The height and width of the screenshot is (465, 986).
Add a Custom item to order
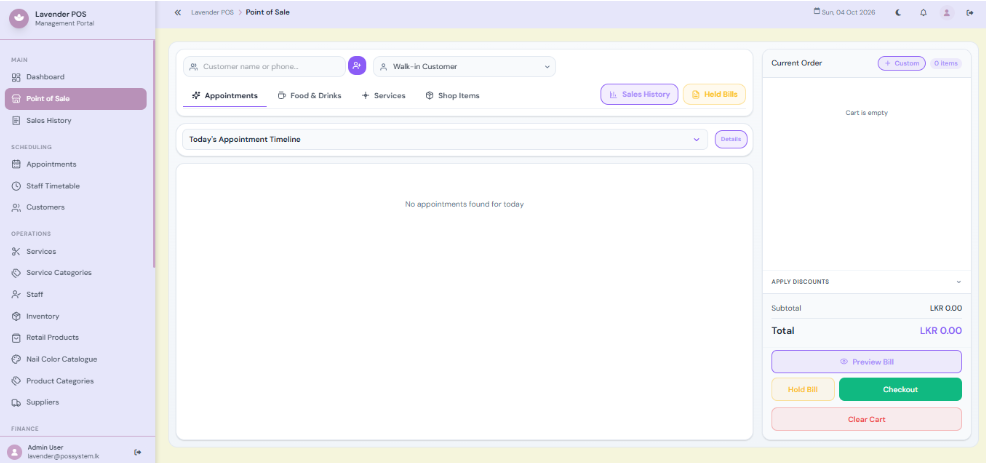[901, 64]
